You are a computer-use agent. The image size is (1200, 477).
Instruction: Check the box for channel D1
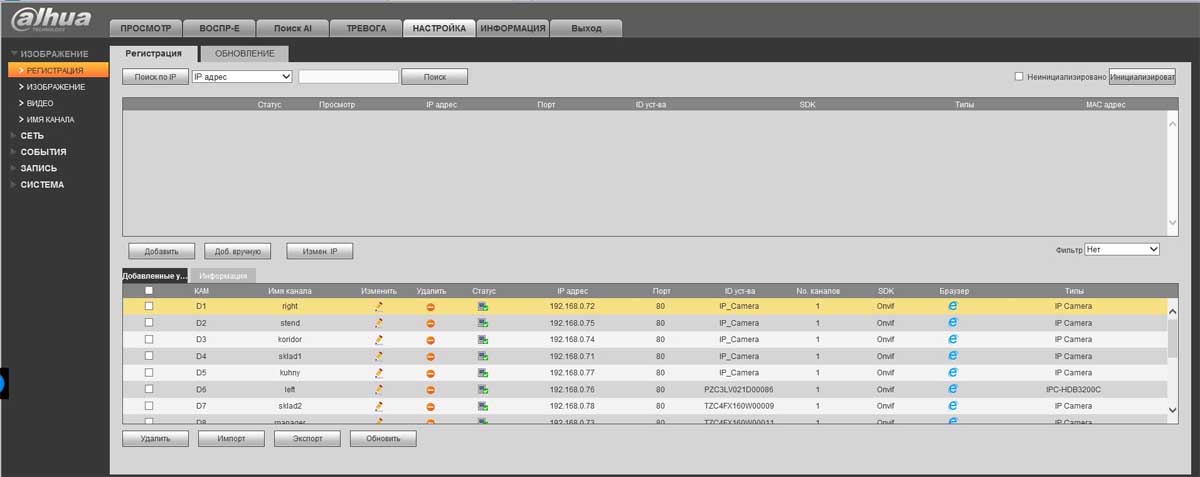coord(149,306)
